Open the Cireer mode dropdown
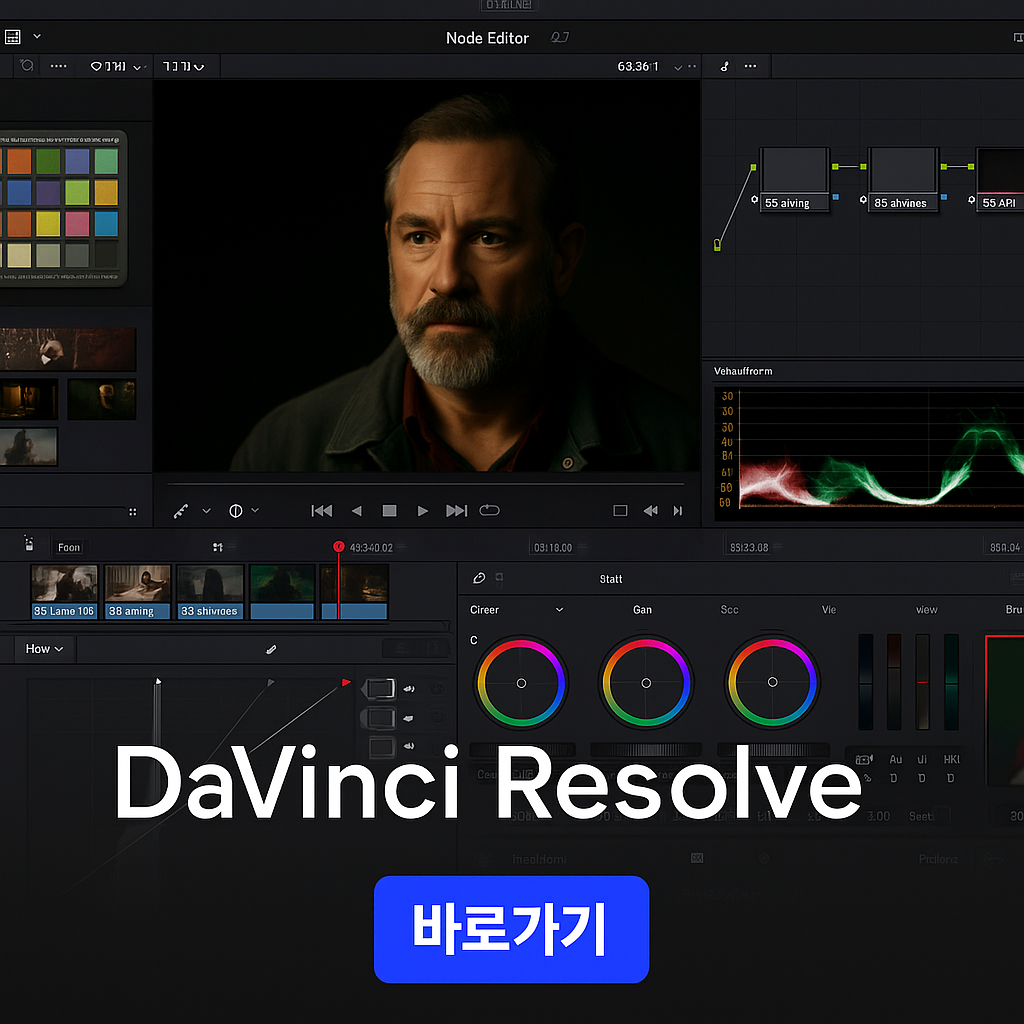This screenshot has height=1024, width=1024. pyautogui.click(x=516, y=609)
